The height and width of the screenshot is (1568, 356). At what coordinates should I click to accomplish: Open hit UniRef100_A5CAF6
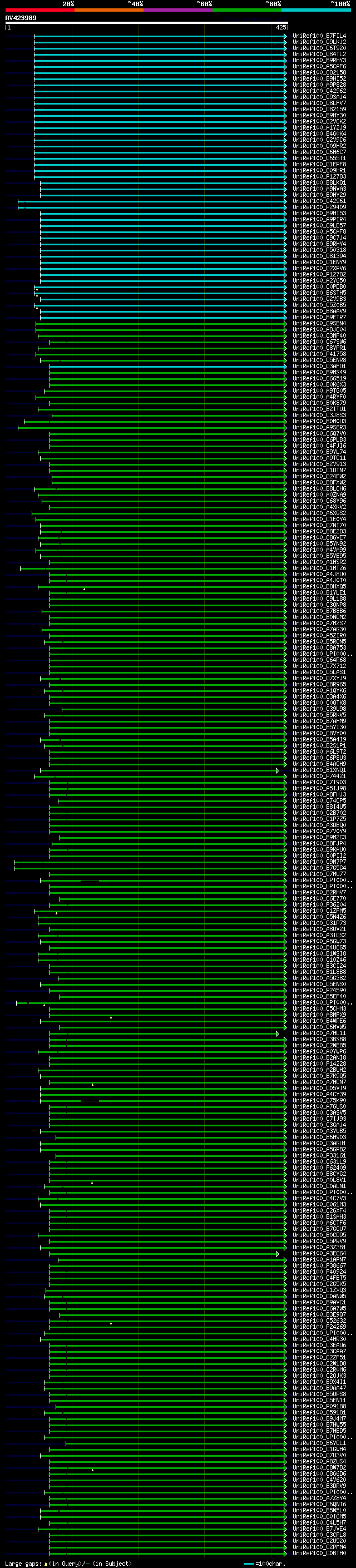(x=319, y=66)
